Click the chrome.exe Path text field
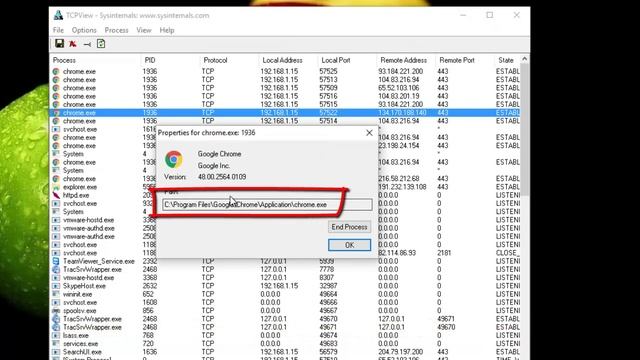Image resolution: width=640 pixels, height=360 pixels. tap(267, 204)
